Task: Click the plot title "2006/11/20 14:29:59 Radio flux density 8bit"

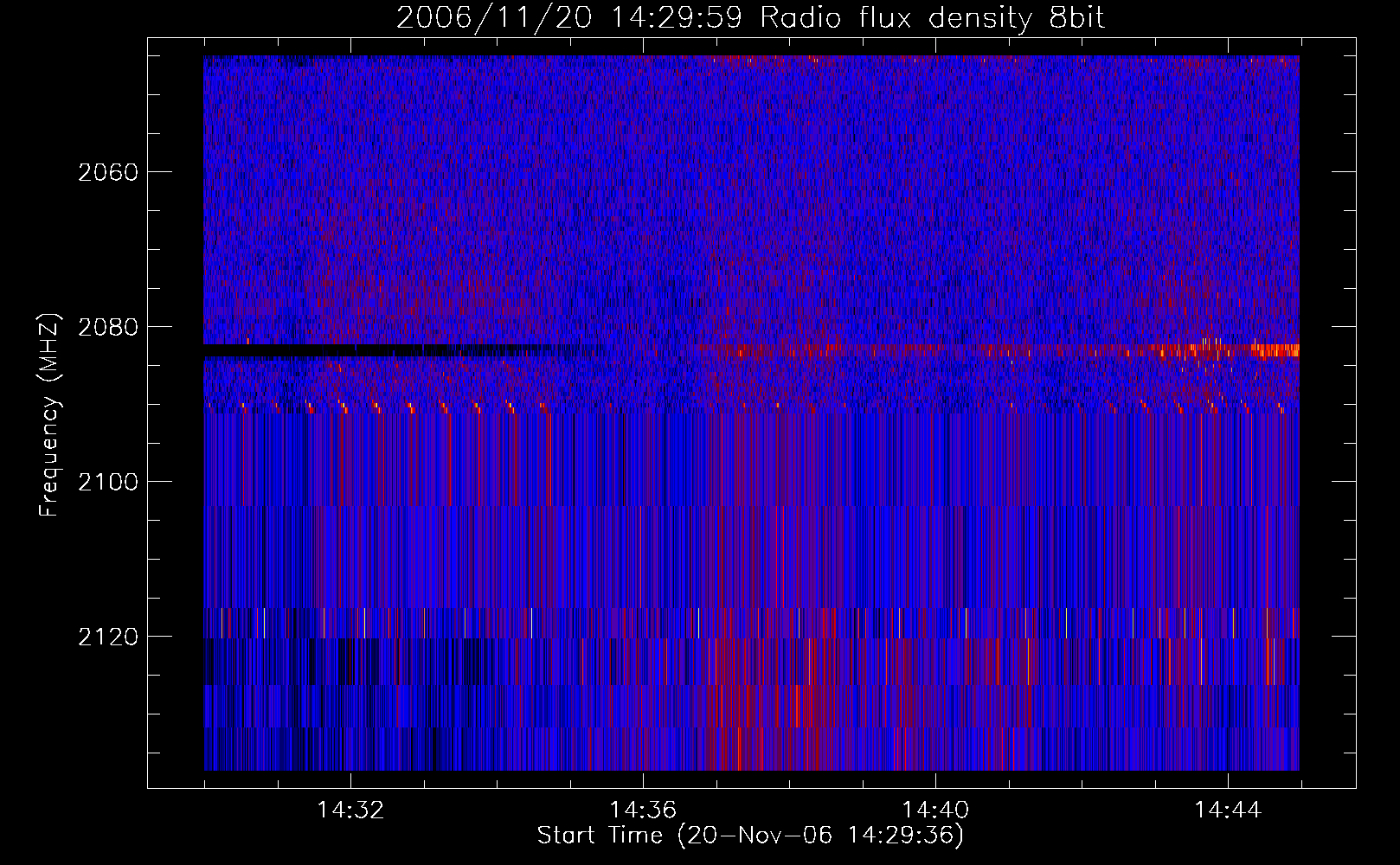Action: coord(750,16)
